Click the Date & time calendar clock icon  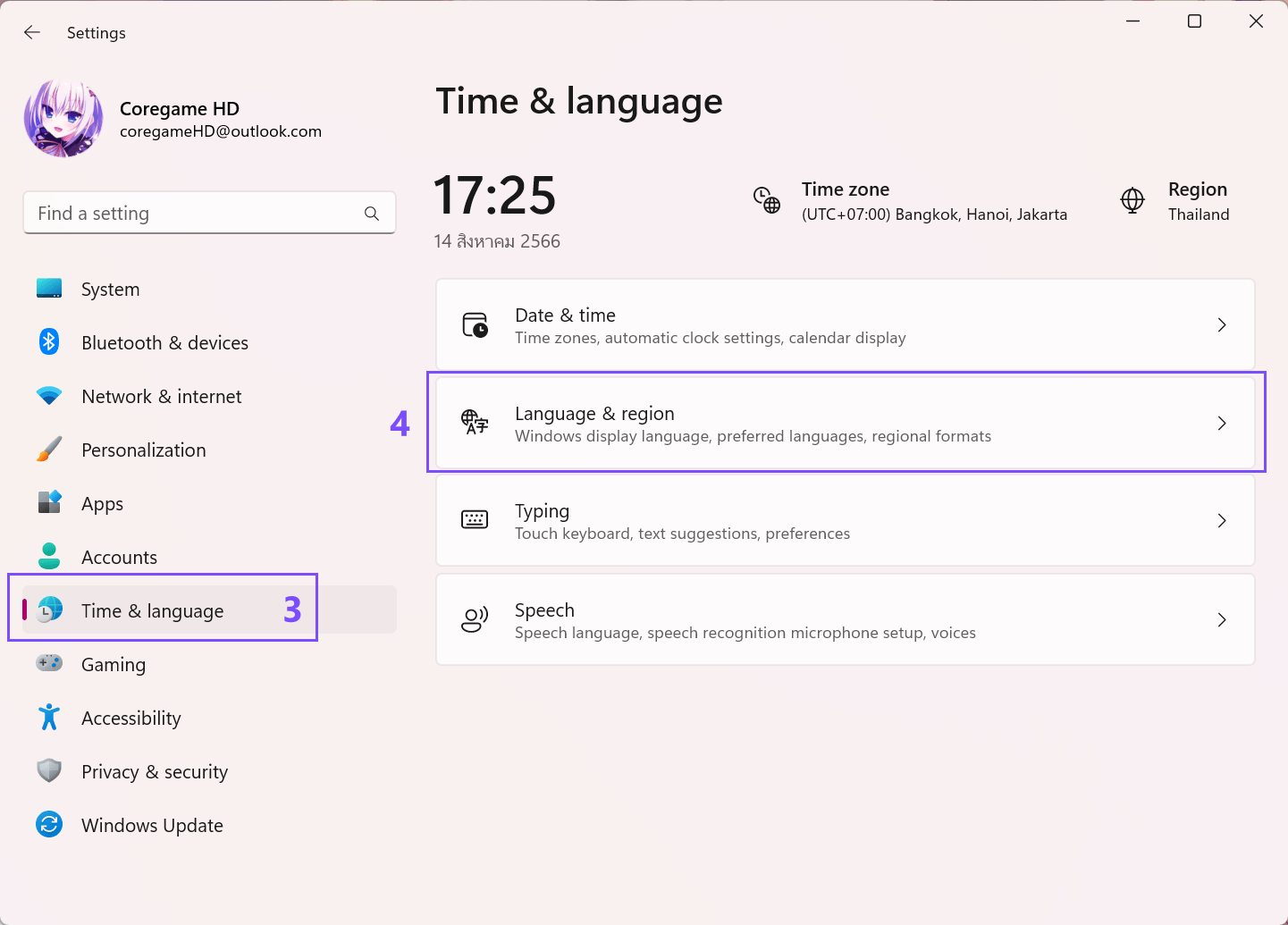point(475,325)
